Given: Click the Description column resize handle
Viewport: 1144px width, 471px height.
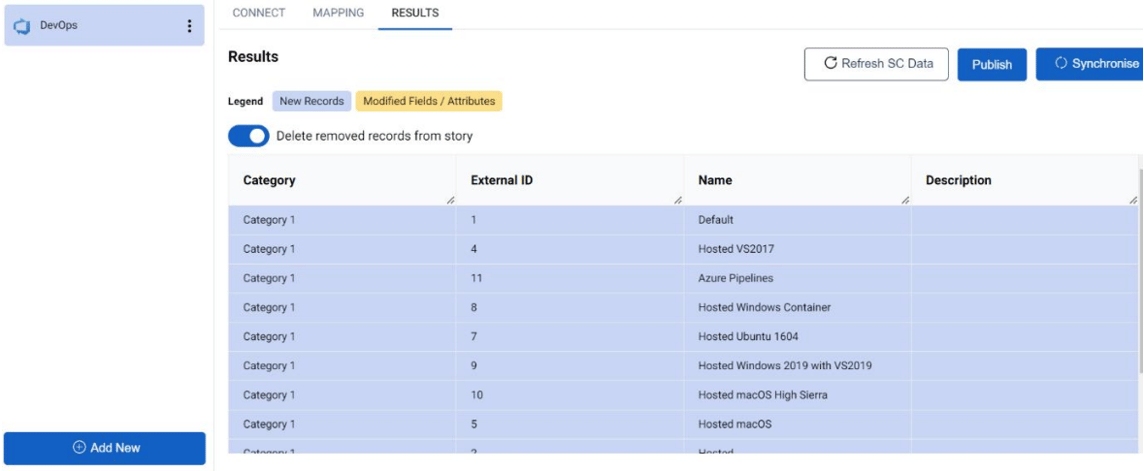Looking at the screenshot, I should pyautogui.click(x=1133, y=201).
